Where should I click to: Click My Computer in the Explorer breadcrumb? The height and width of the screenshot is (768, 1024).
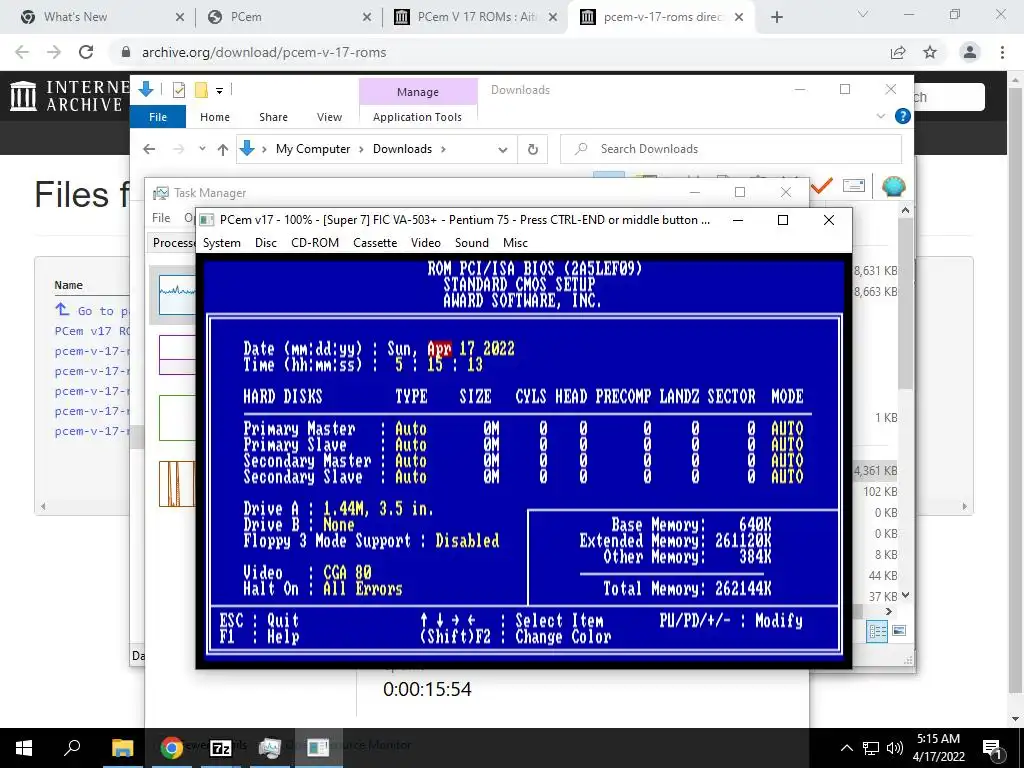tap(313, 149)
